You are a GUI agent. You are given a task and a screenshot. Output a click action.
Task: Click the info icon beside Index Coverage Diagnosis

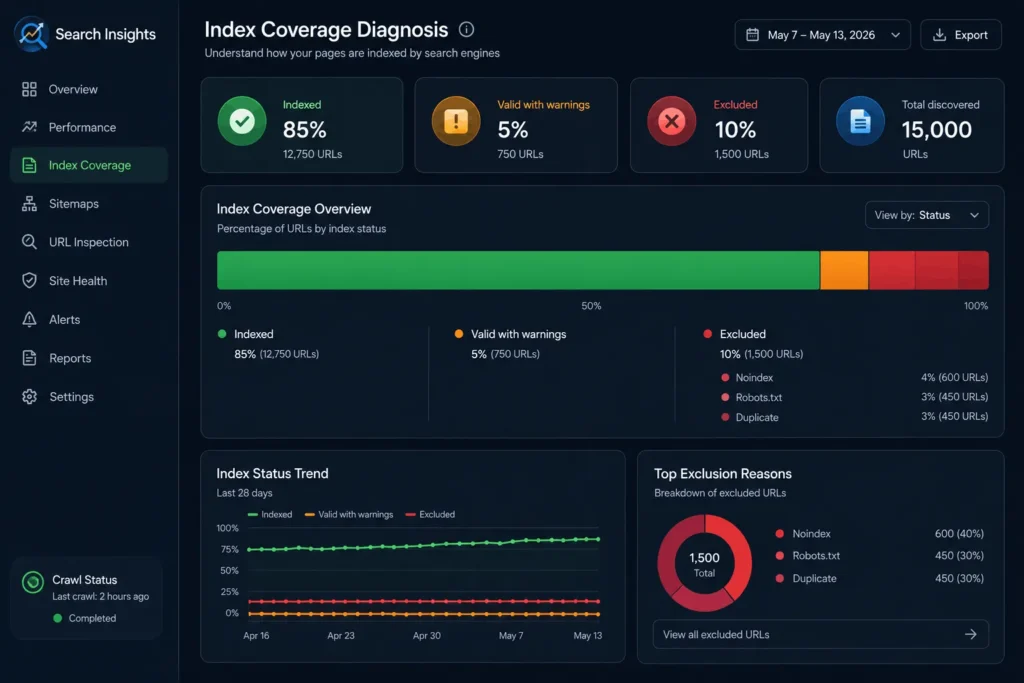click(466, 29)
